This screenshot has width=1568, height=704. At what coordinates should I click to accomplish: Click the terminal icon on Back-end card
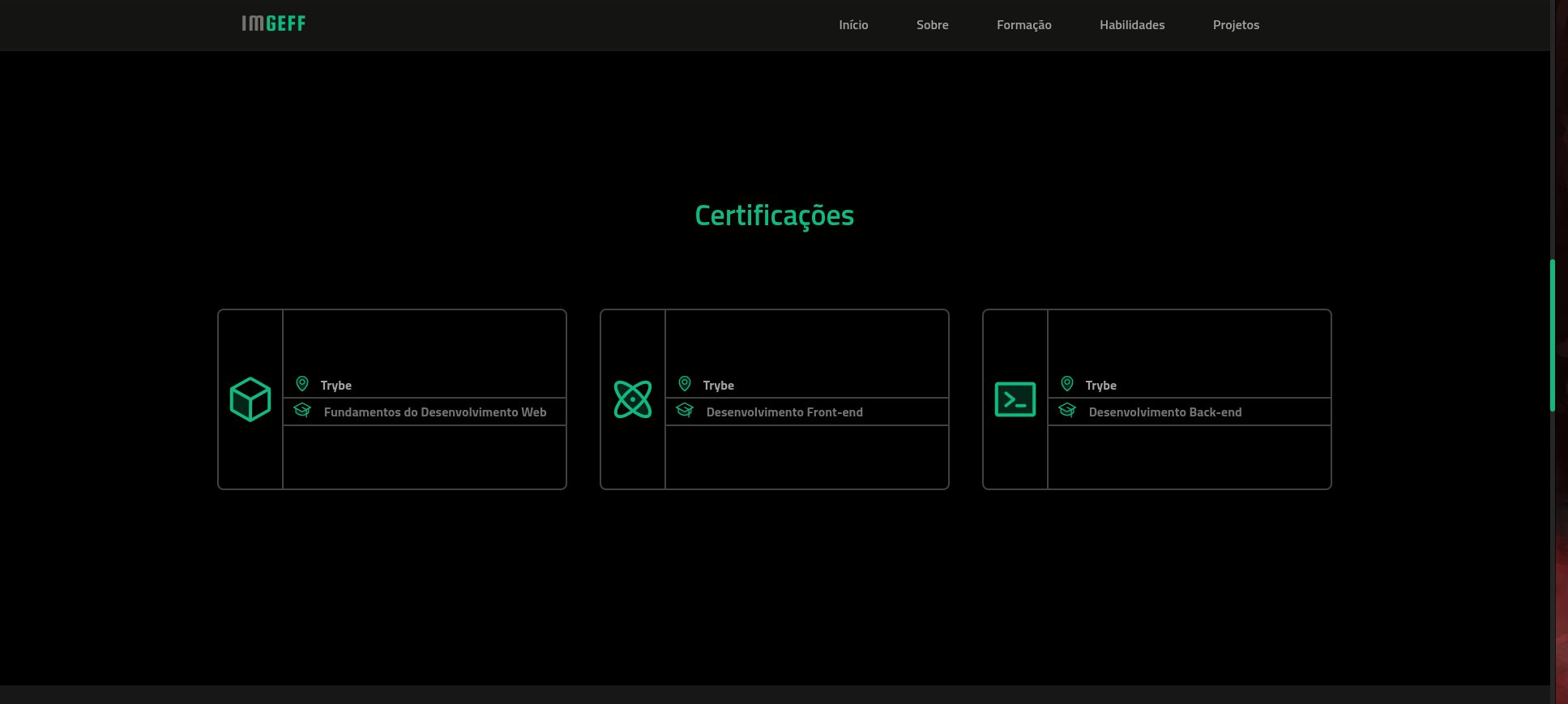pos(1015,399)
